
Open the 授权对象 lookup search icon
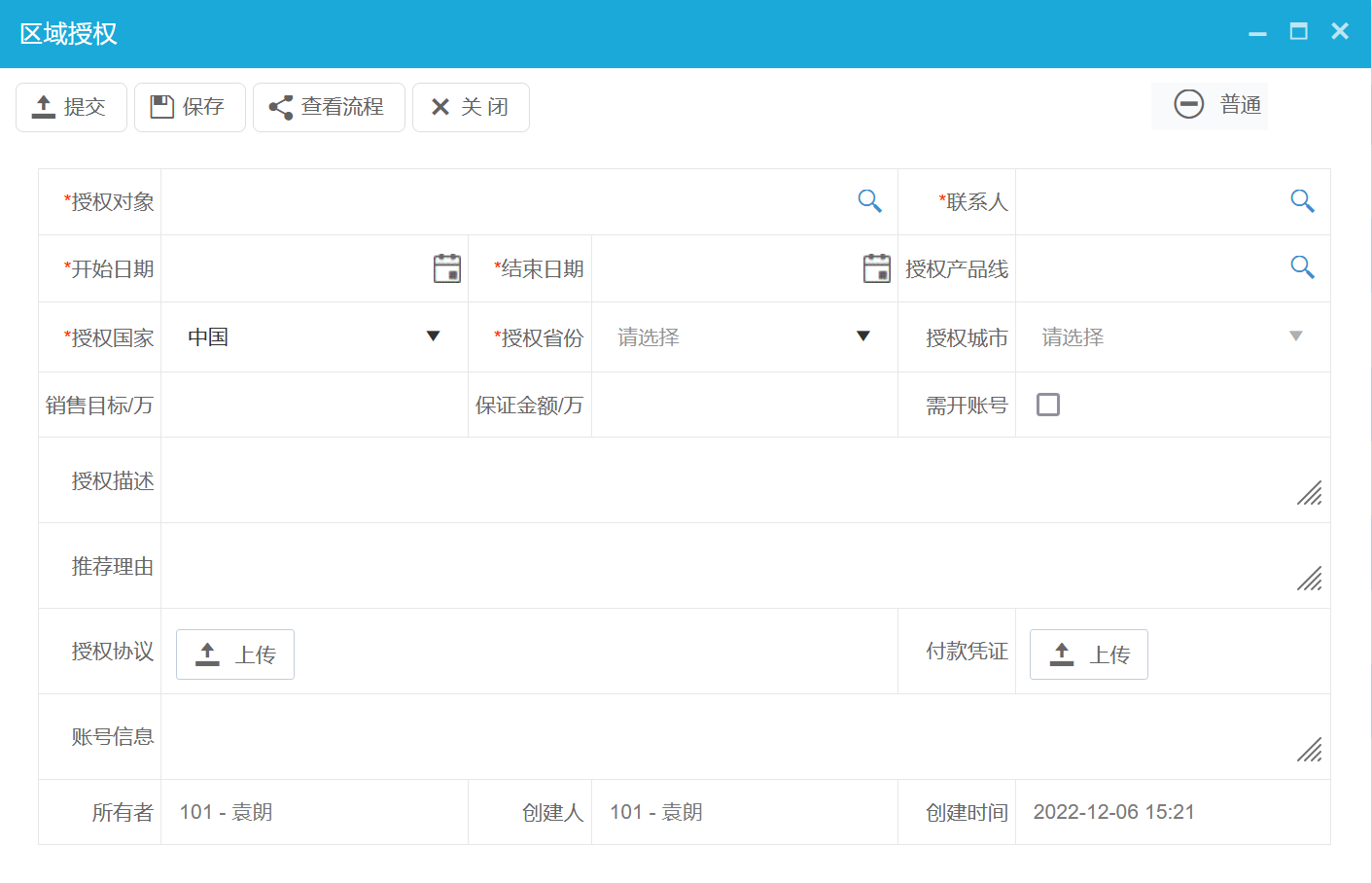[868, 201]
